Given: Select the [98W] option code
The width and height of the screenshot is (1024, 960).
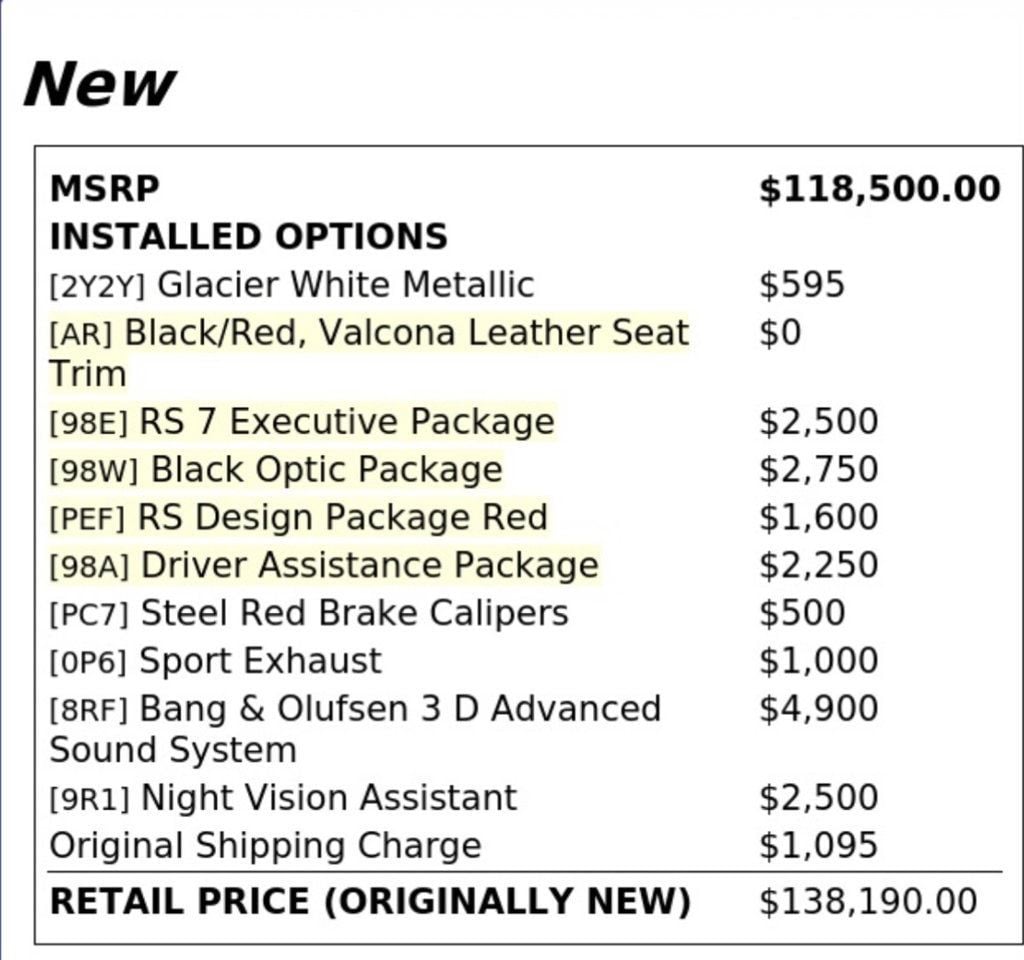Looking at the screenshot, I should [94, 470].
